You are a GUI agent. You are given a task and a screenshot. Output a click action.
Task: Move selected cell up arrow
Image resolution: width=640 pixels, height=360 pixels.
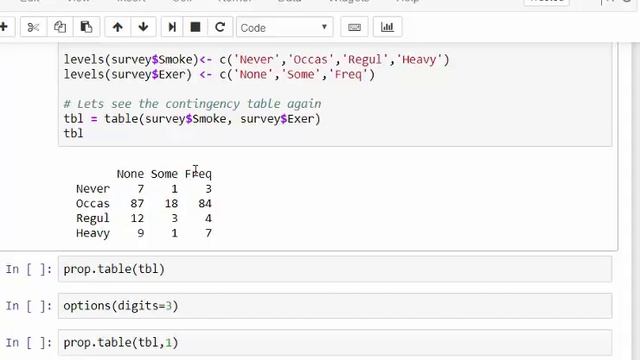pos(118,27)
